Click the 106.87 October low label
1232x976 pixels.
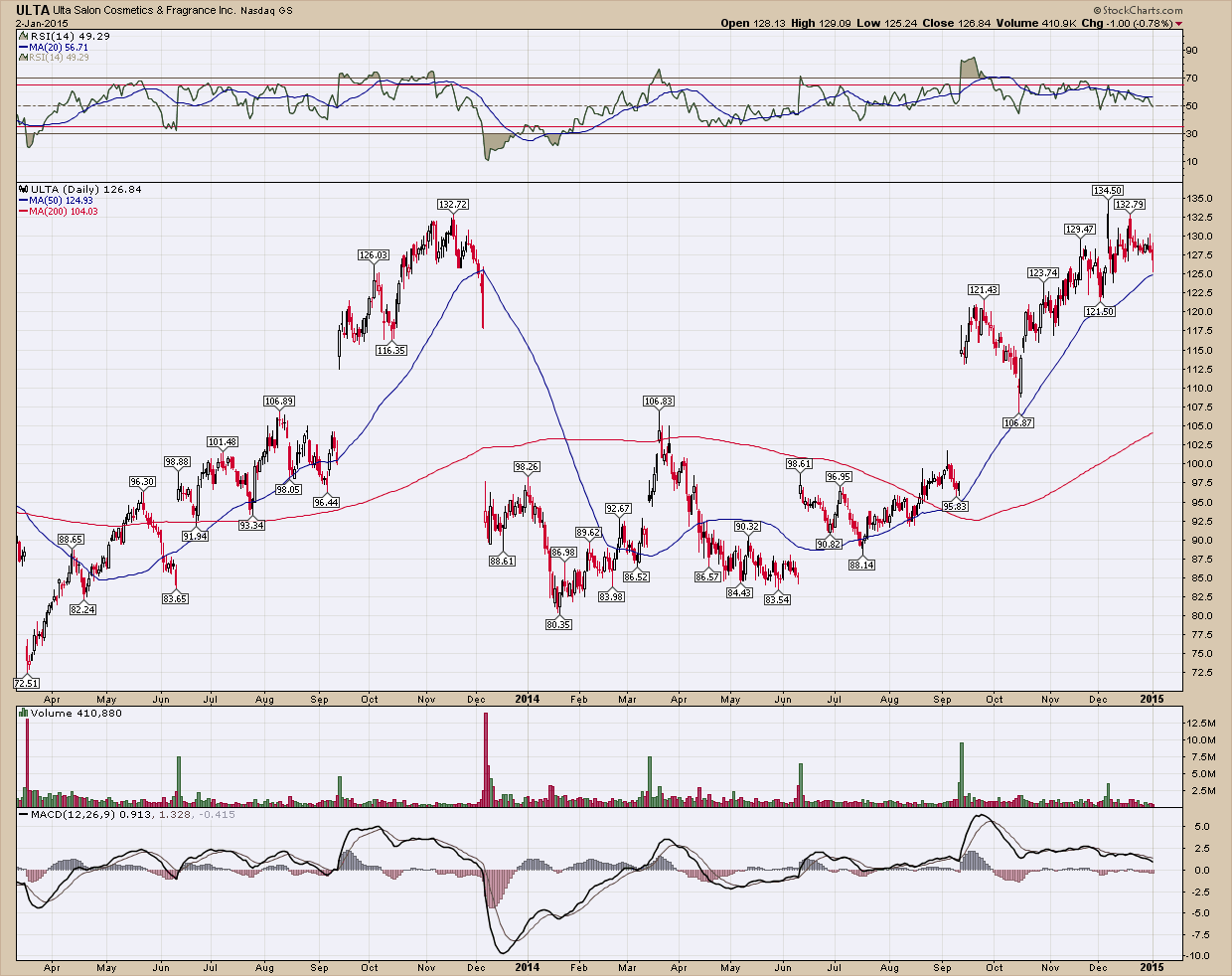[x=1018, y=422]
